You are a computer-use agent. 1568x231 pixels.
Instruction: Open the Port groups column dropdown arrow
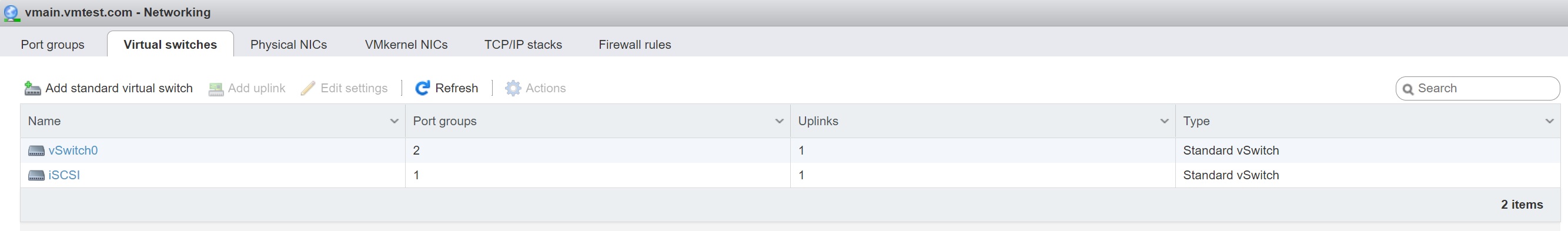click(779, 121)
